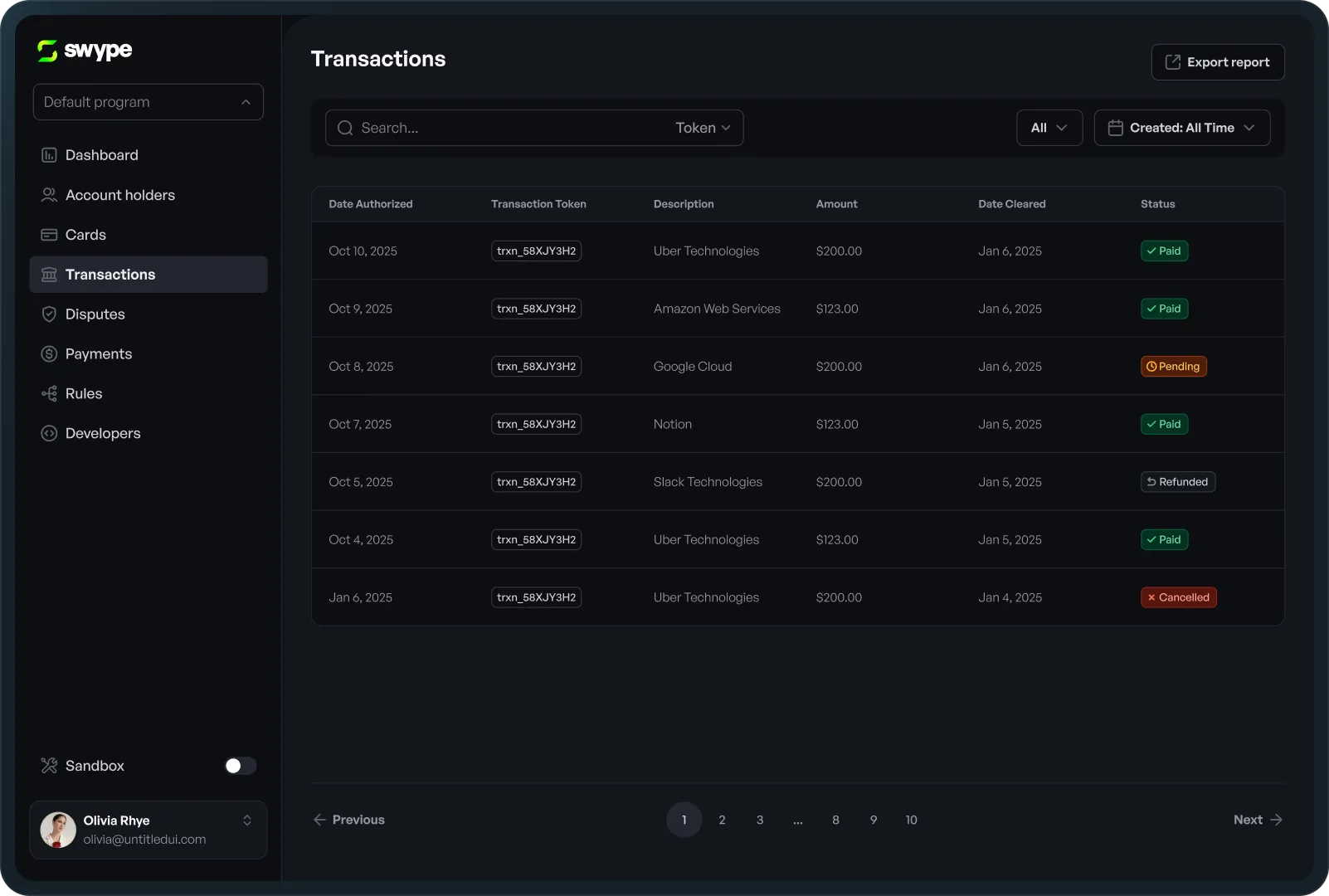Click Olivia Rhye's avatar photo
This screenshot has width=1329, height=896.
point(58,830)
